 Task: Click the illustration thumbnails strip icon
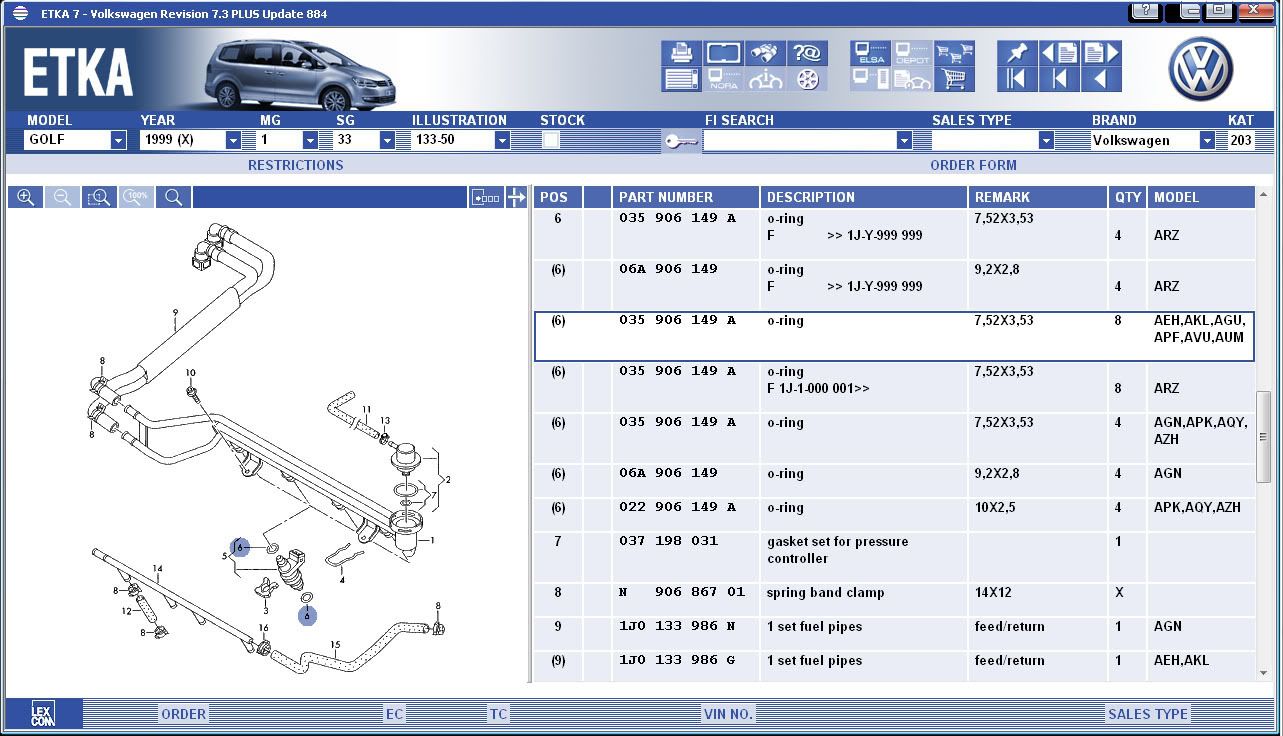pyautogui.click(x=485, y=197)
